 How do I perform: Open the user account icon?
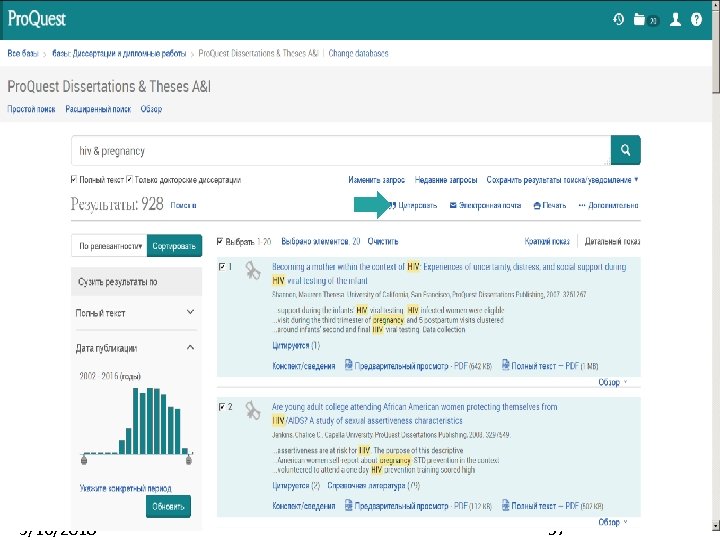coord(675,19)
